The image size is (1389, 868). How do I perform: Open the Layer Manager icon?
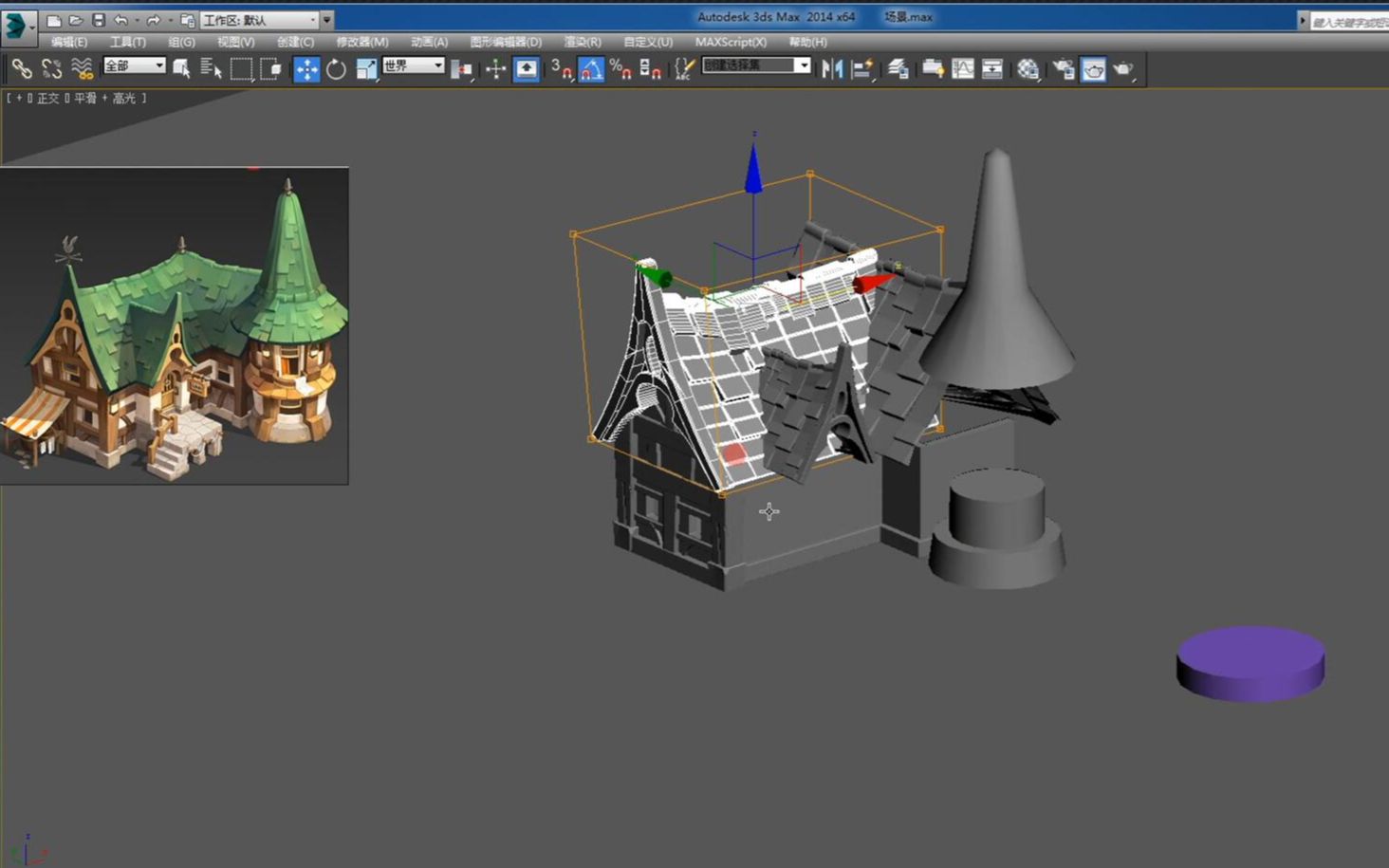898,68
